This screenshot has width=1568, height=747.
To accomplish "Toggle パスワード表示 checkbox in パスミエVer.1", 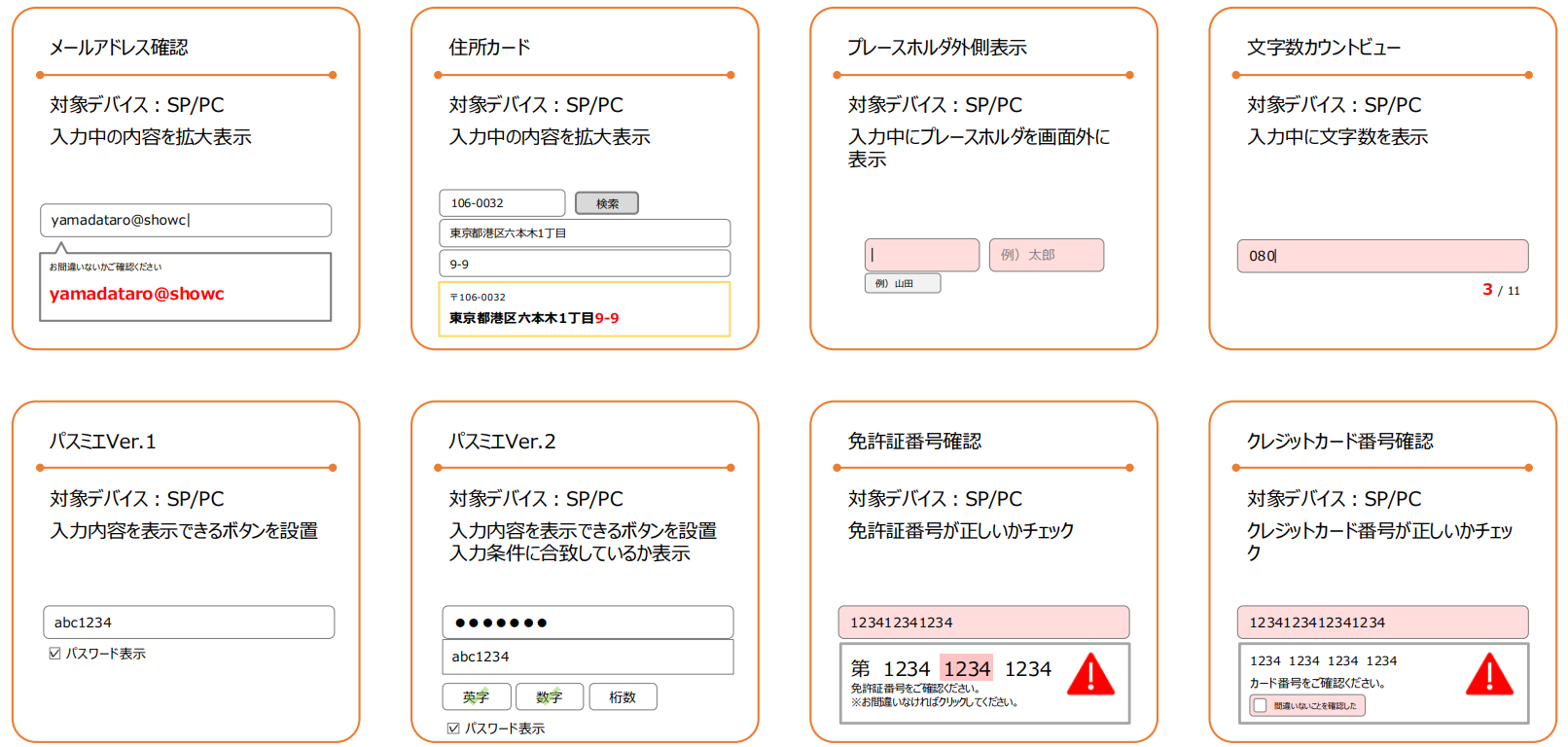I will [x=55, y=654].
